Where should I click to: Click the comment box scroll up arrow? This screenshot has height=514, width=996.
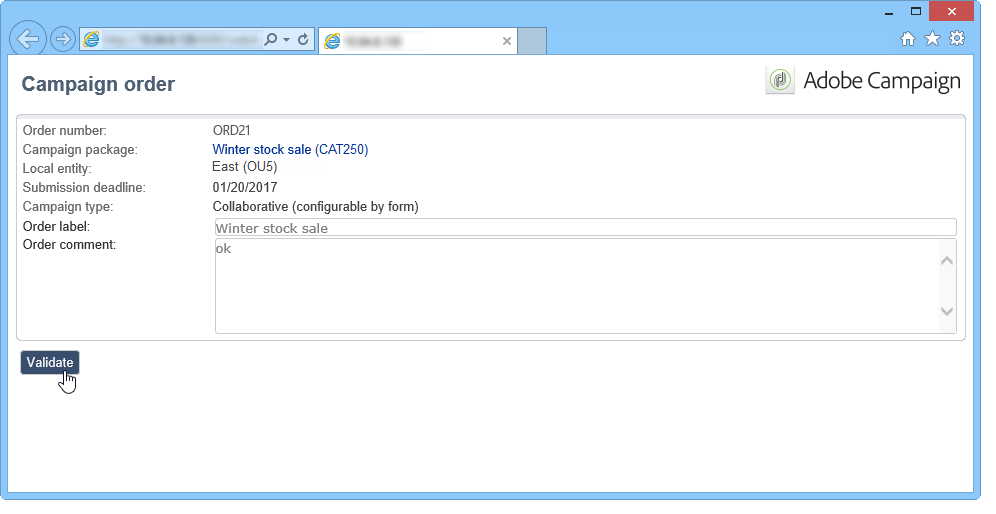pyautogui.click(x=946, y=260)
